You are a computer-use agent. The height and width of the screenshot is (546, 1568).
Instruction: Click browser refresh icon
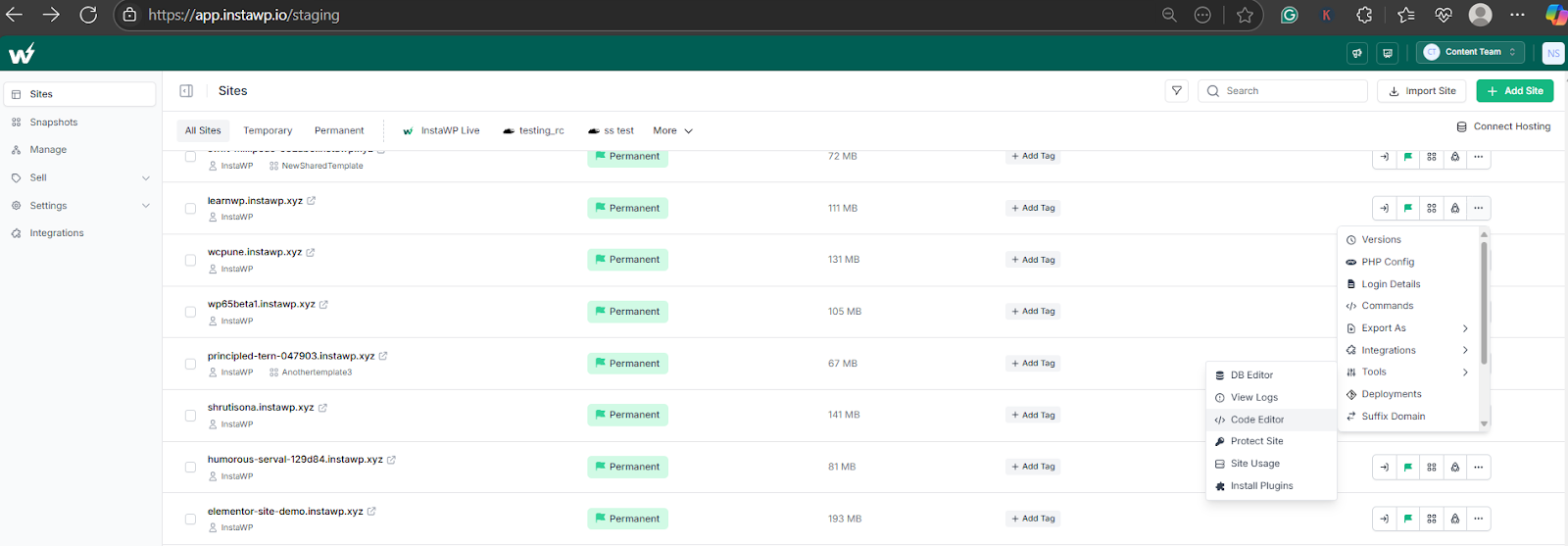pyautogui.click(x=88, y=15)
